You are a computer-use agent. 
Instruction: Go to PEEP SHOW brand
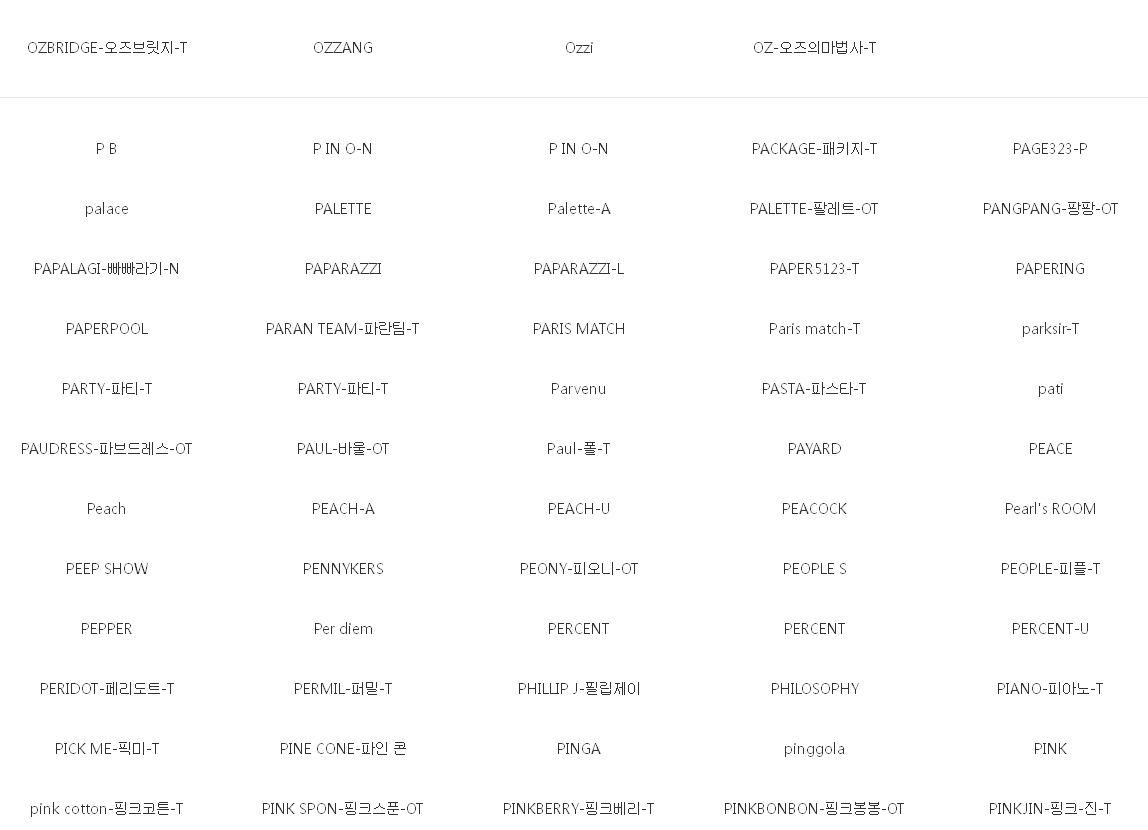pyautogui.click(x=107, y=569)
